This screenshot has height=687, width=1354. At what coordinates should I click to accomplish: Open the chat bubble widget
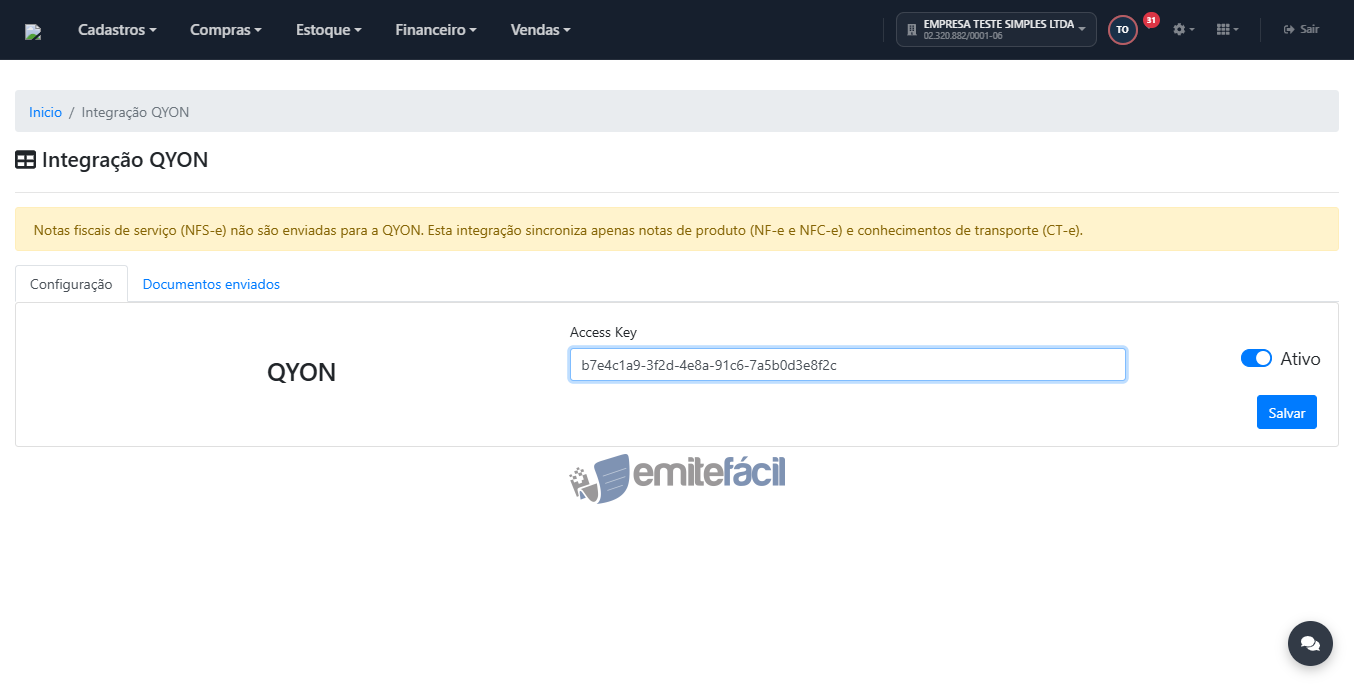1310,643
